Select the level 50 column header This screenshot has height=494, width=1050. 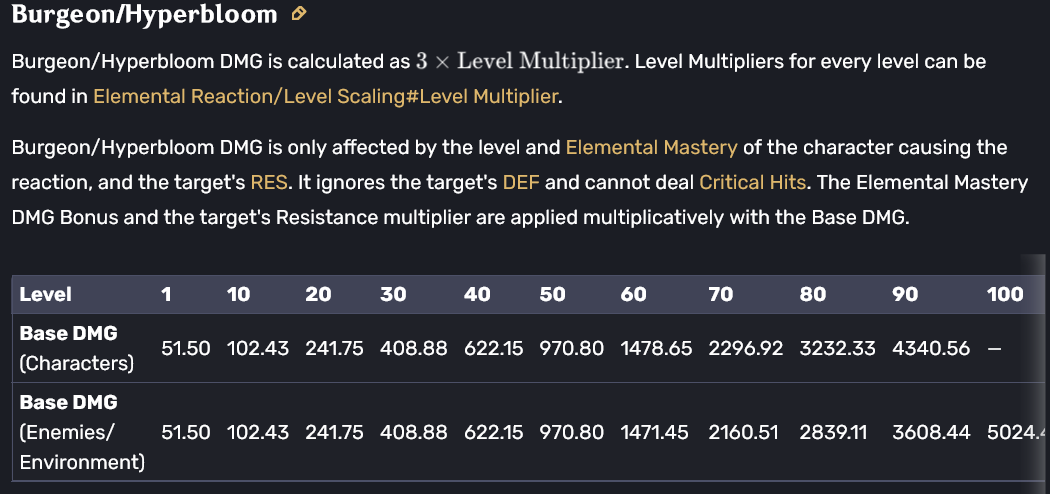coord(552,294)
